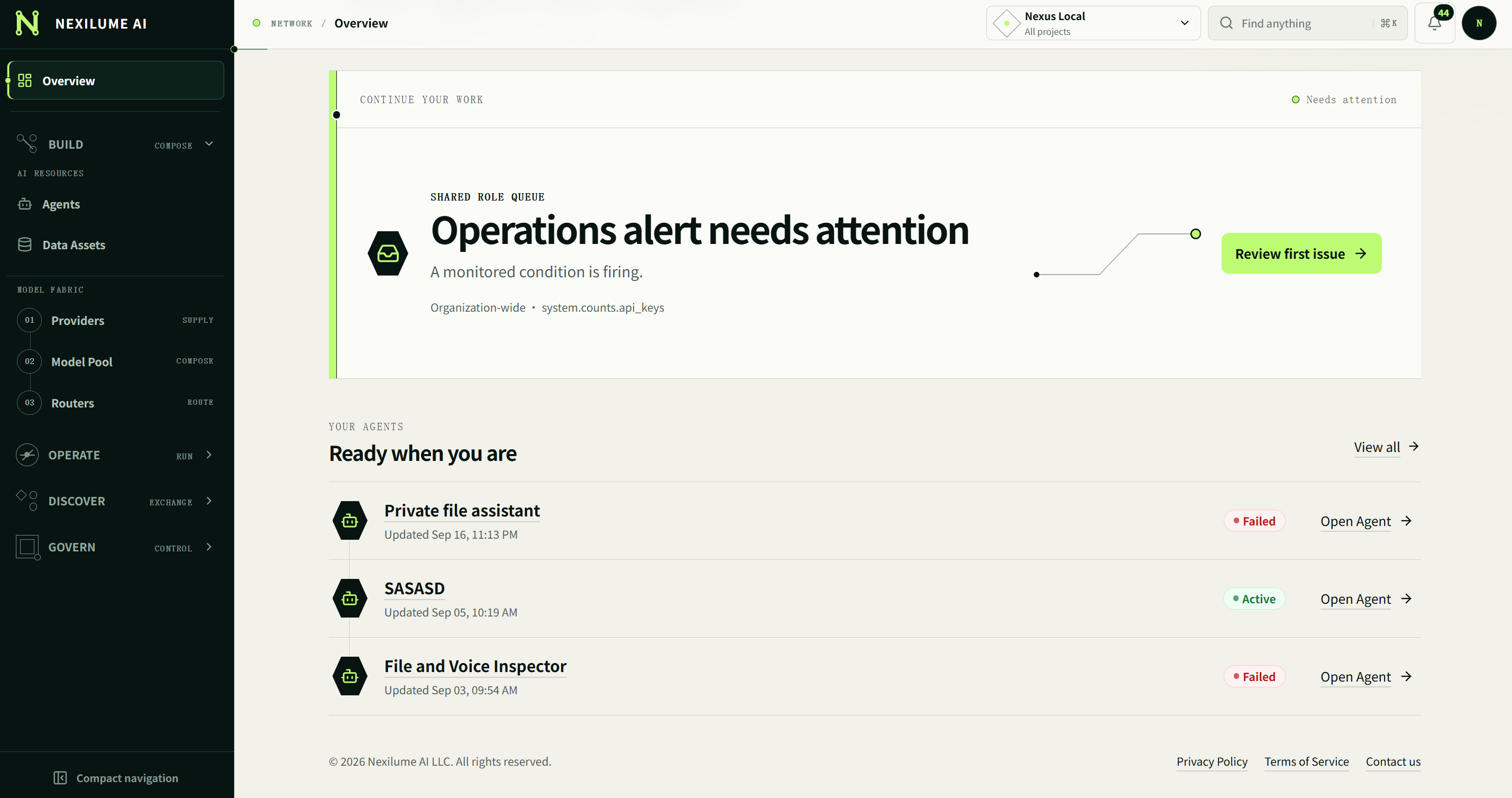Click the search magnifier icon
The height and width of the screenshot is (798, 1512).
(1226, 23)
